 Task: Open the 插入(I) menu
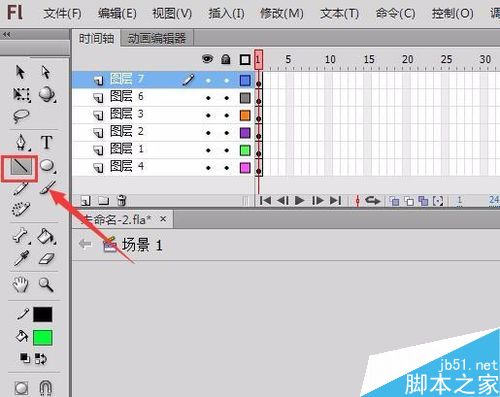[226, 13]
